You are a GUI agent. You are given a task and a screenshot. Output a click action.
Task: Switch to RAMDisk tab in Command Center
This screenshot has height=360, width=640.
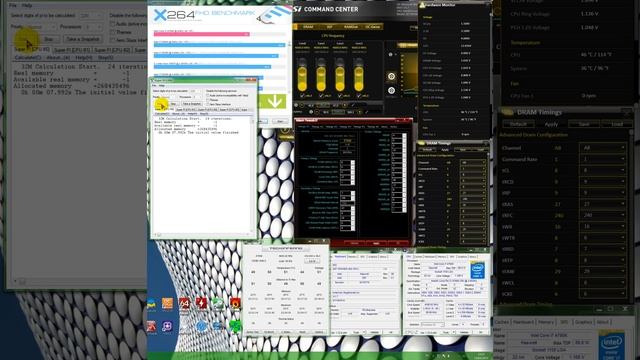351,27
